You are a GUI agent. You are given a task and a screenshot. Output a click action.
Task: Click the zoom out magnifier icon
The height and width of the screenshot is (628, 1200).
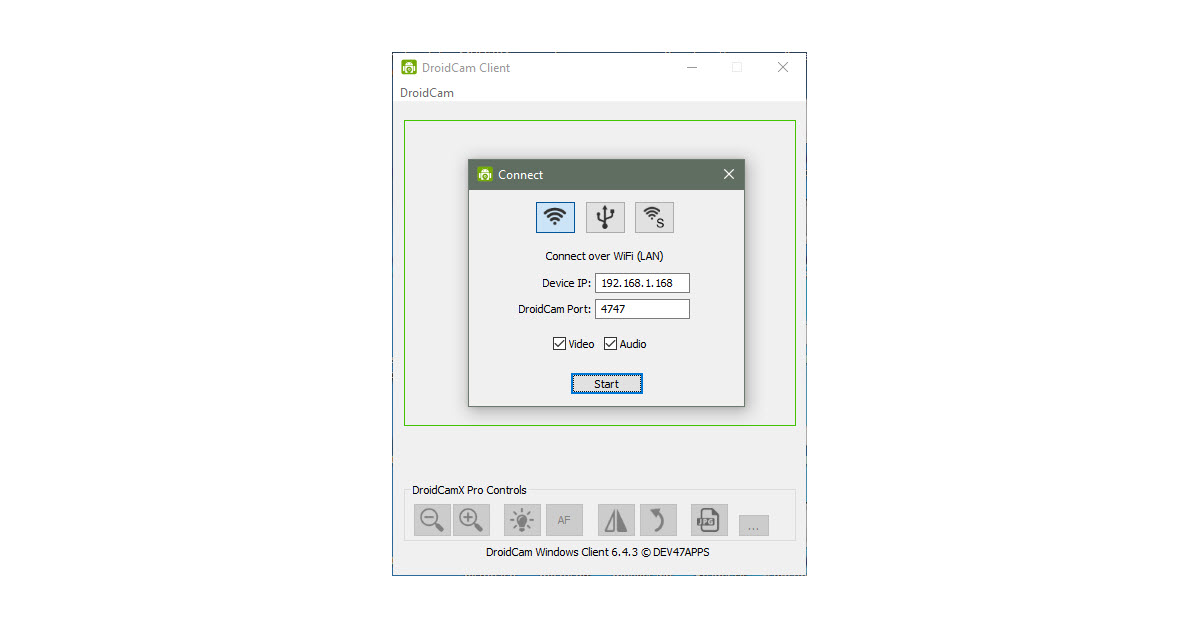click(432, 520)
